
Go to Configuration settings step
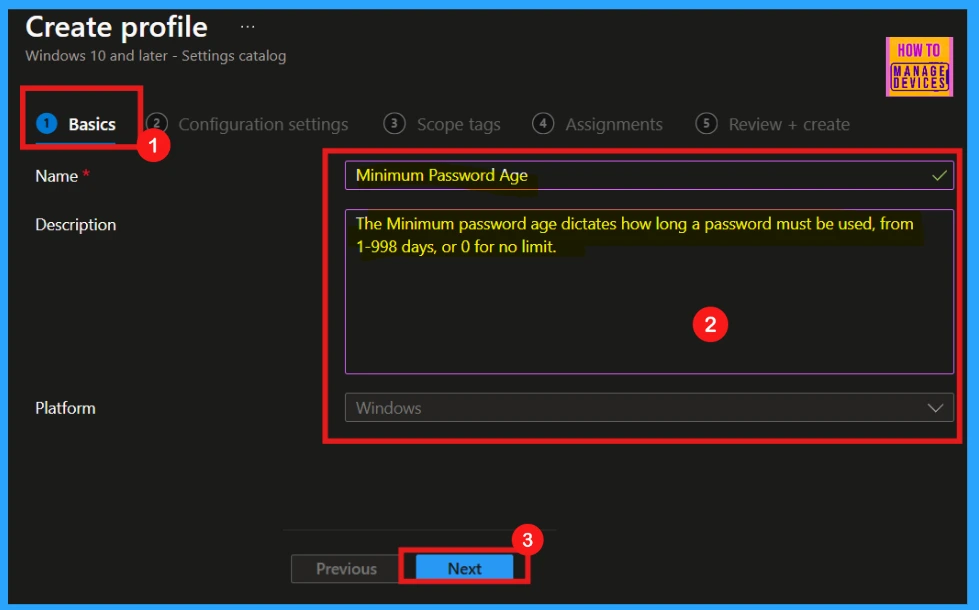(x=248, y=124)
